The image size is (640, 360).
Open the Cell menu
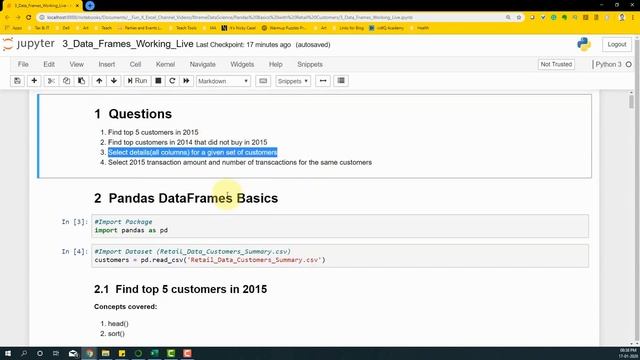[135, 64]
